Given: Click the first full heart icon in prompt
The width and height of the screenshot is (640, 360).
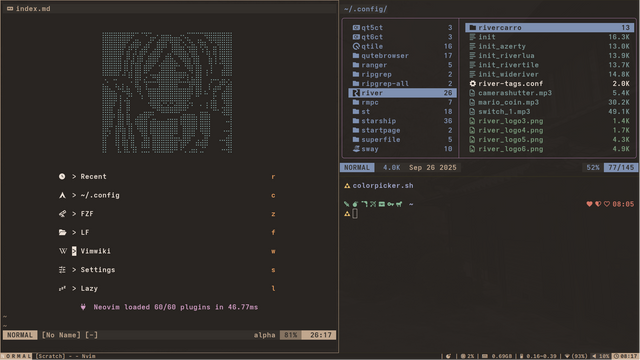Looking at the screenshot, I should (589, 204).
